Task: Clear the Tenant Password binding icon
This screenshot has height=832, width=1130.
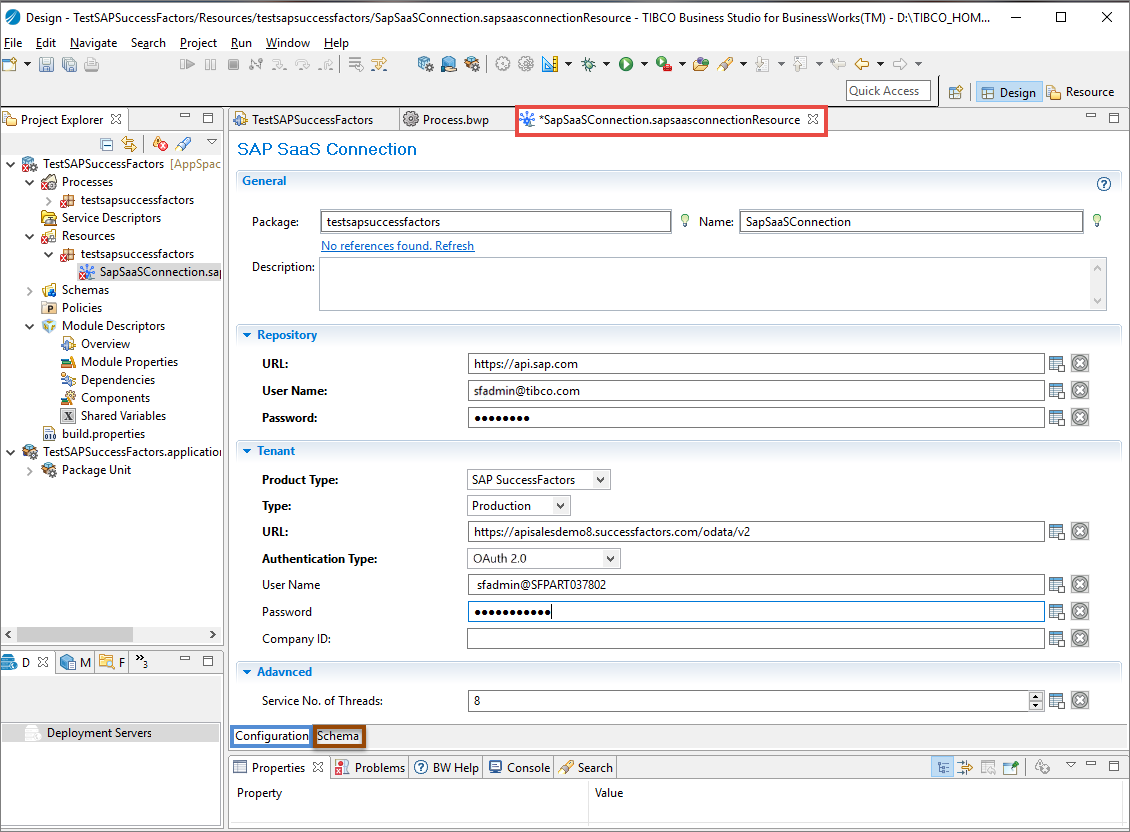Action: (x=1080, y=612)
